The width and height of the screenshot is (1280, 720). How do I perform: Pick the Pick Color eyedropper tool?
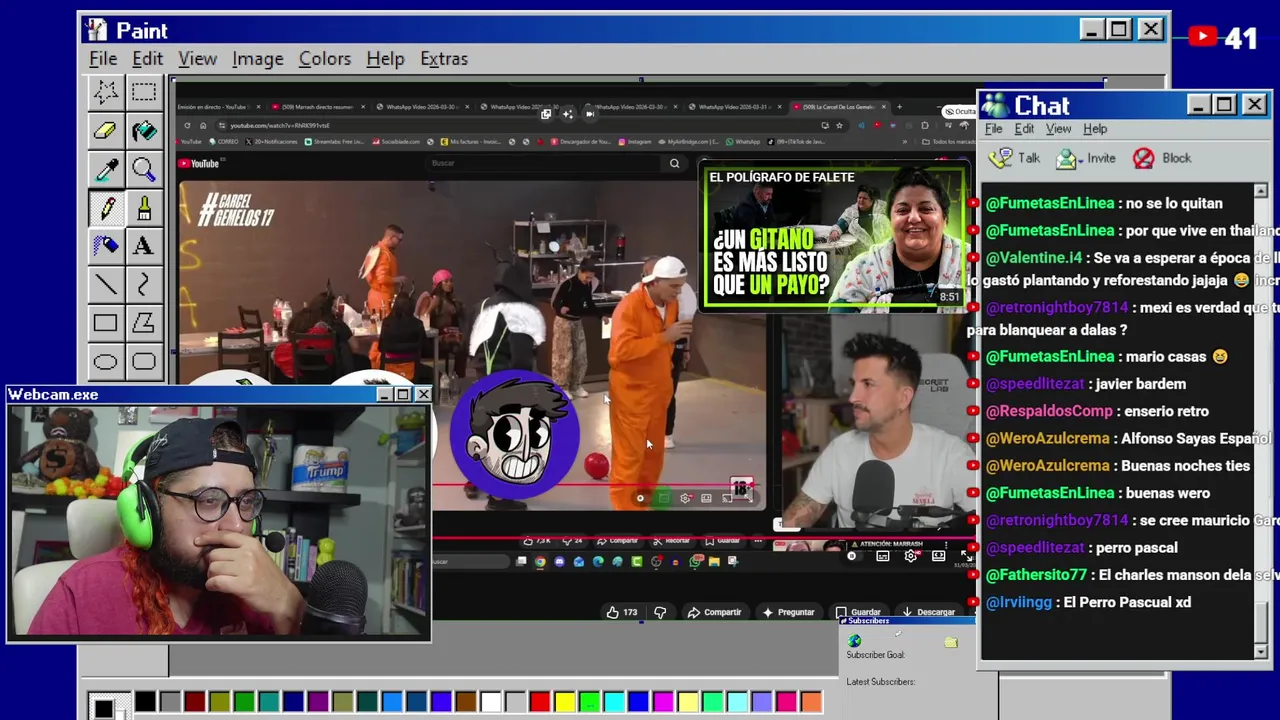coord(105,170)
